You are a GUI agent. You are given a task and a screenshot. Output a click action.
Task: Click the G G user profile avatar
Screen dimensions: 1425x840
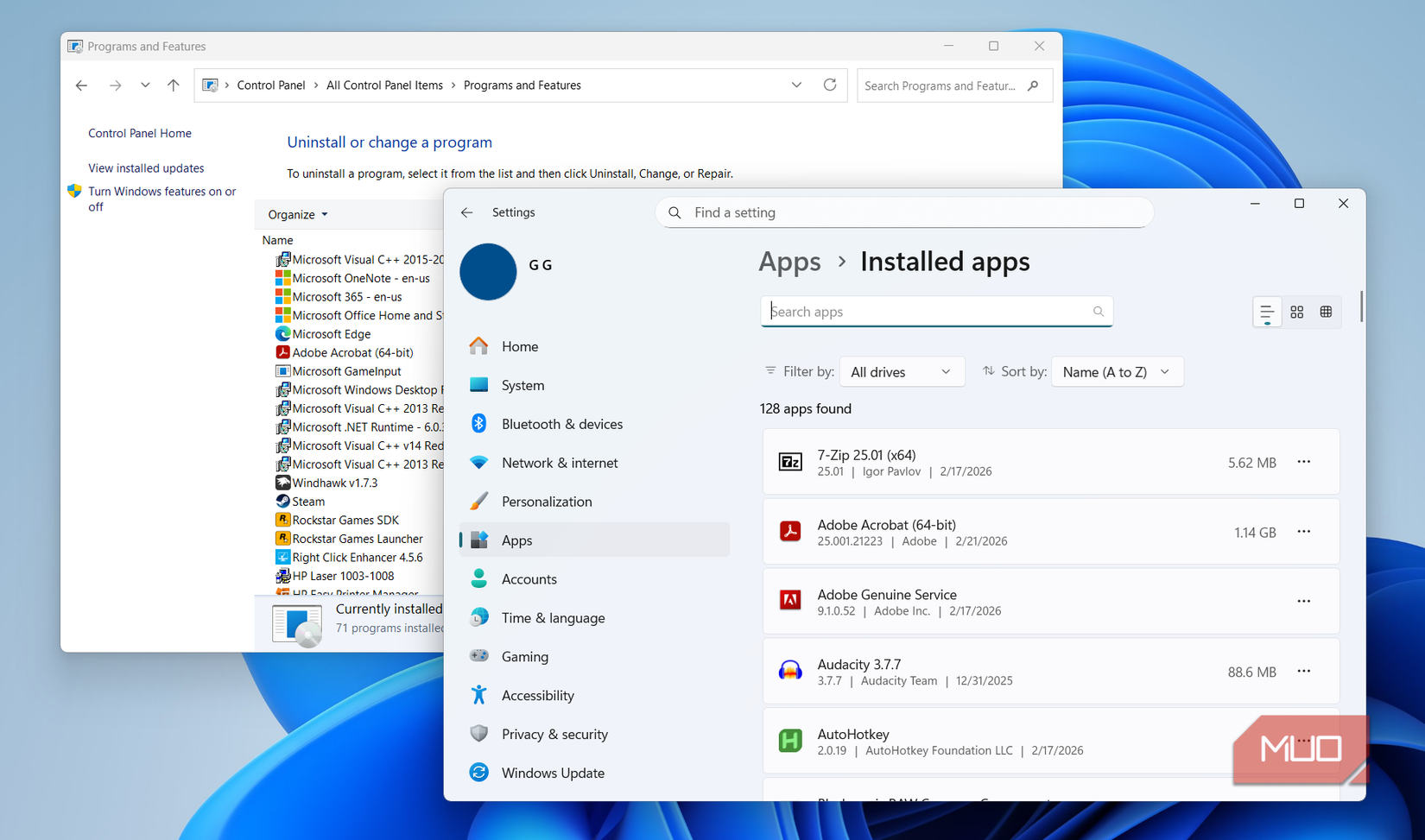(488, 271)
